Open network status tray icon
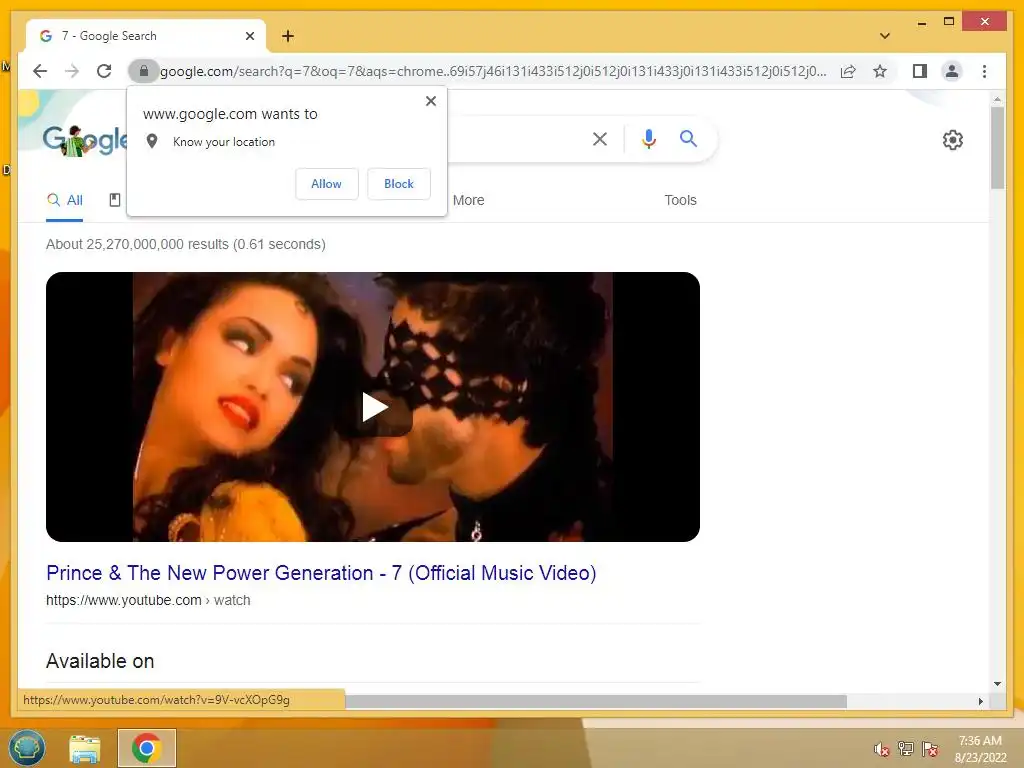This screenshot has height=768, width=1024. 905,749
